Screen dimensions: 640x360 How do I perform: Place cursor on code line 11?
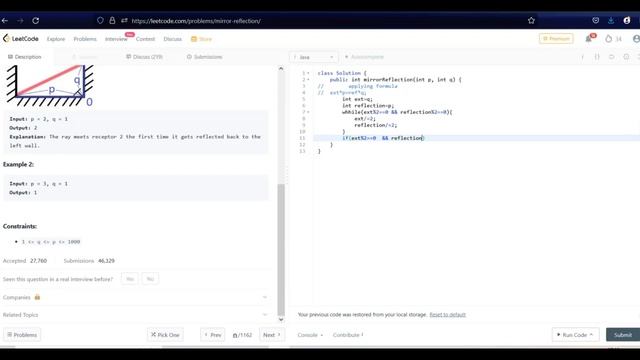click(x=476, y=138)
